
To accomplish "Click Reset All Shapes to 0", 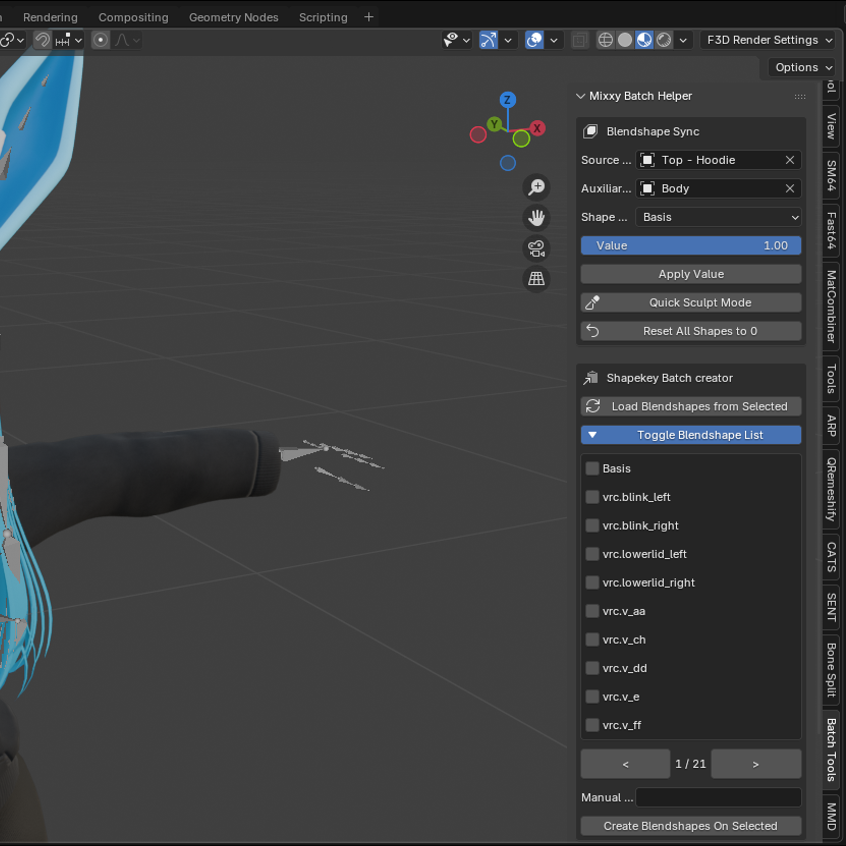I will (x=691, y=331).
